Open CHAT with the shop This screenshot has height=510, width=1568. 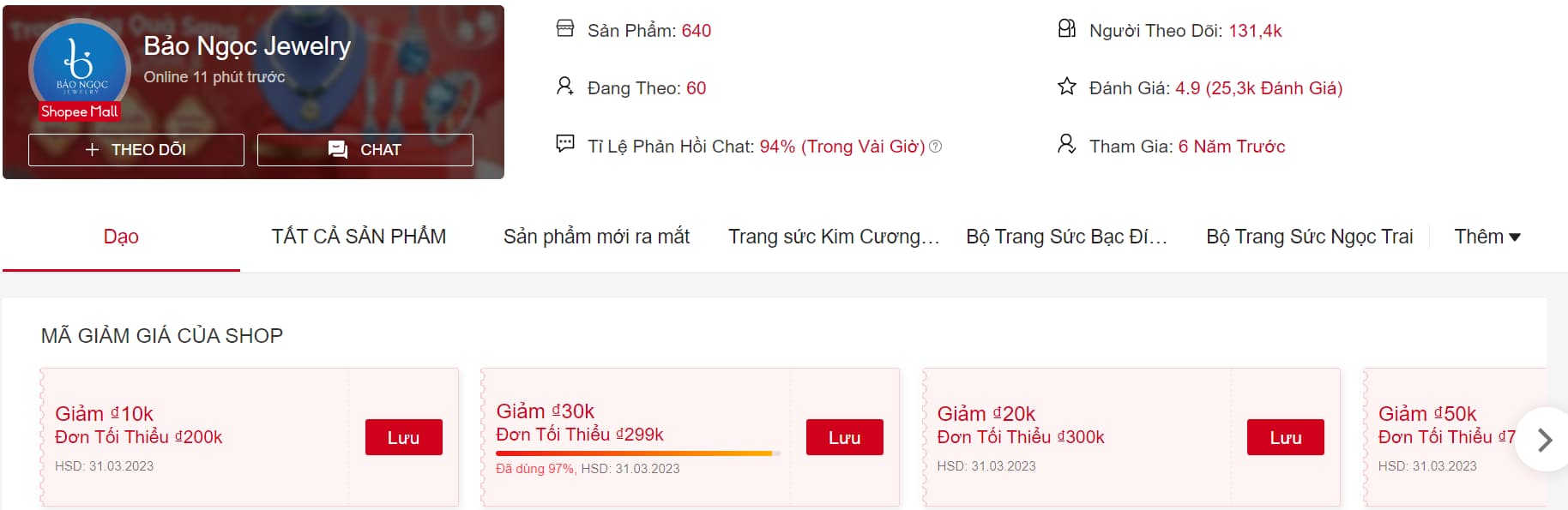click(365, 150)
